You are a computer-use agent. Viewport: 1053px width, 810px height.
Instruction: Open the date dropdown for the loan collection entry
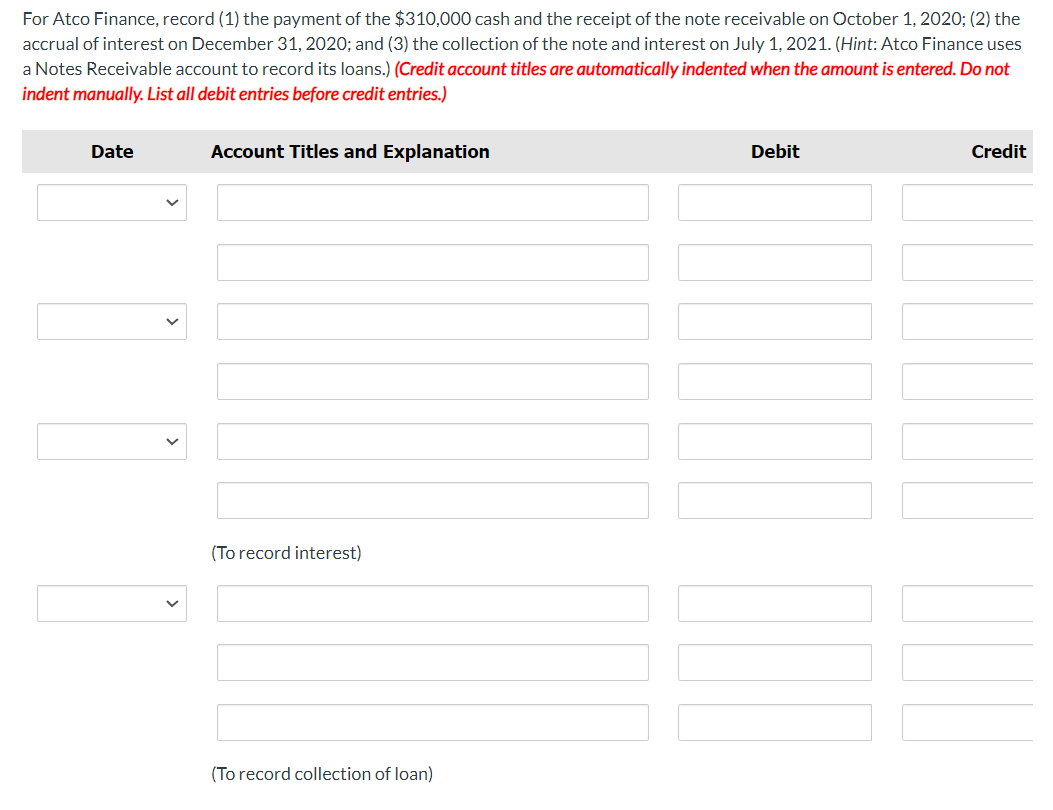[x=111, y=603]
